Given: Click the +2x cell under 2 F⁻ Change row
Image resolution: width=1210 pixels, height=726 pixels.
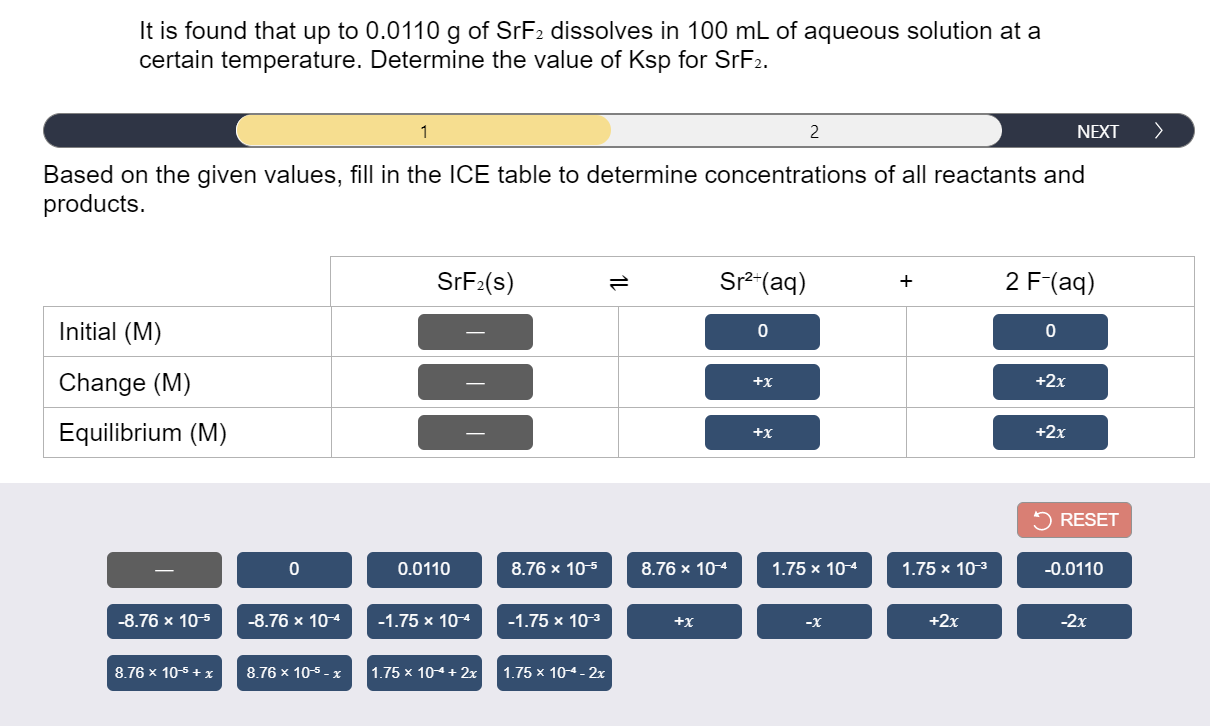Looking at the screenshot, I should pos(1051,381).
